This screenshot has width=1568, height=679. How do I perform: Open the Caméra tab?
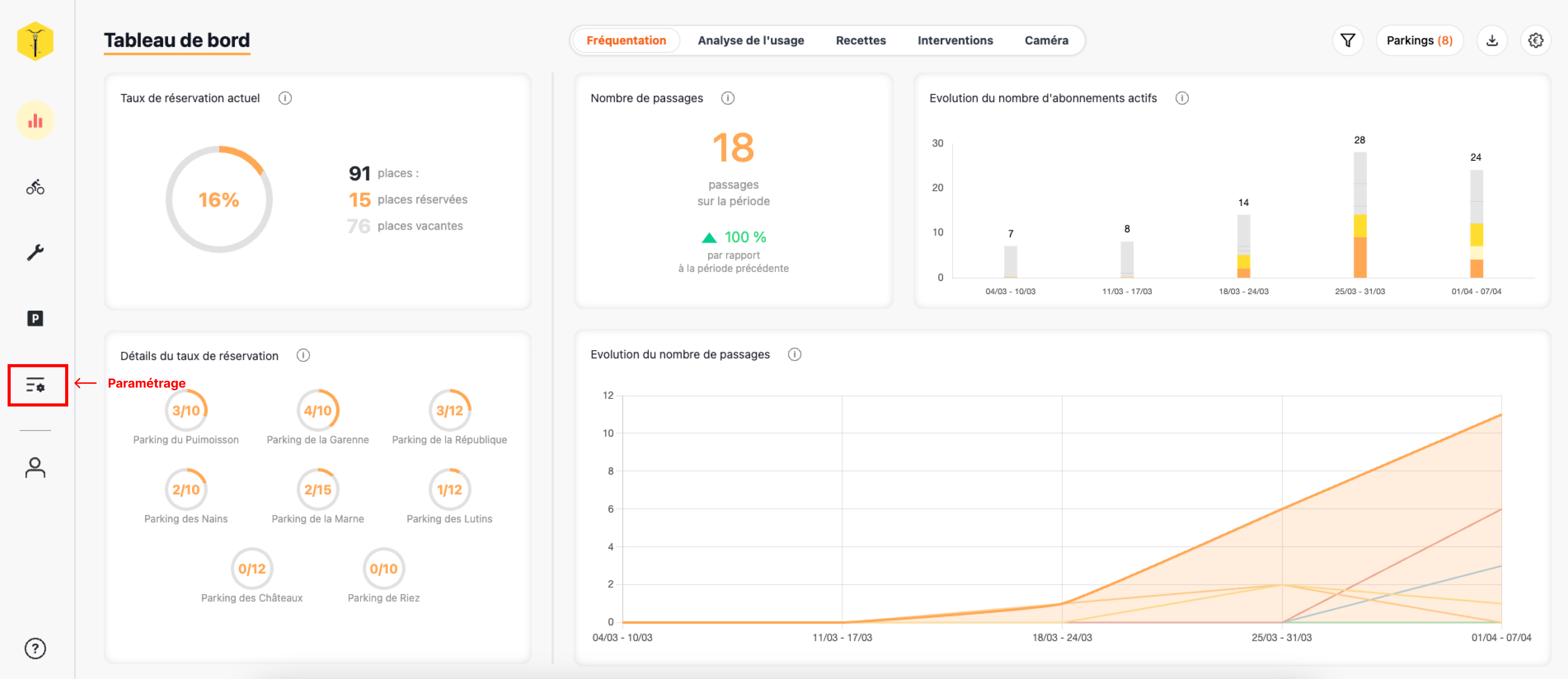pos(1046,41)
